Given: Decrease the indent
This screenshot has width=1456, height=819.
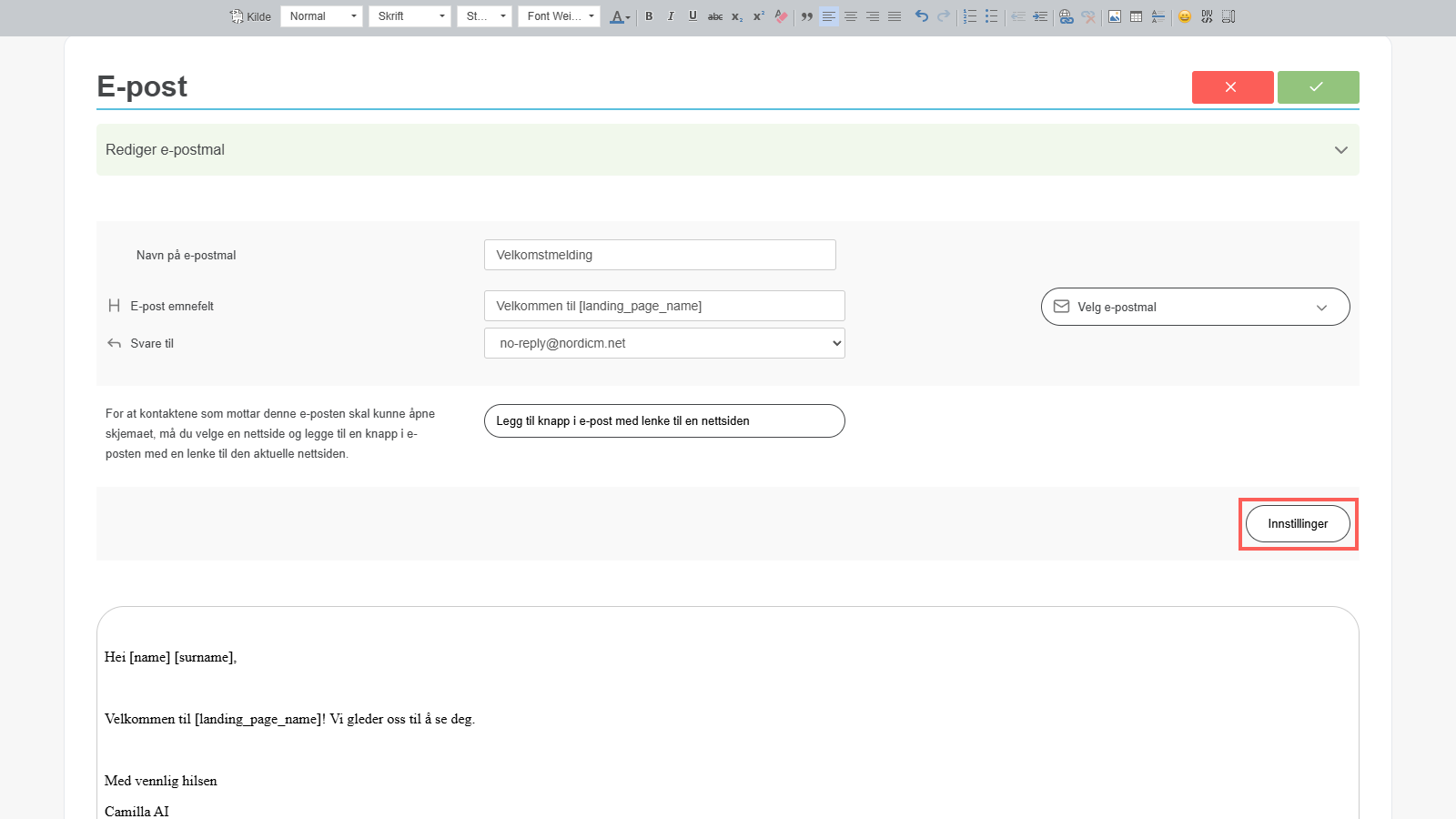Looking at the screenshot, I should (x=1018, y=16).
